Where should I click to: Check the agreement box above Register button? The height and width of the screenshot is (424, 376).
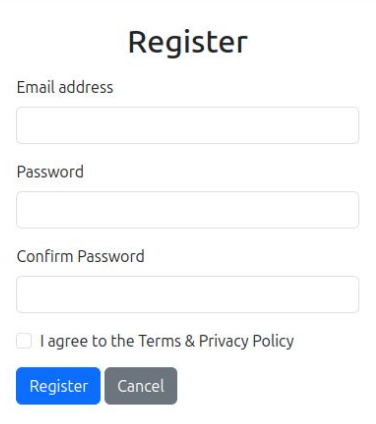pyautogui.click(x=24, y=341)
